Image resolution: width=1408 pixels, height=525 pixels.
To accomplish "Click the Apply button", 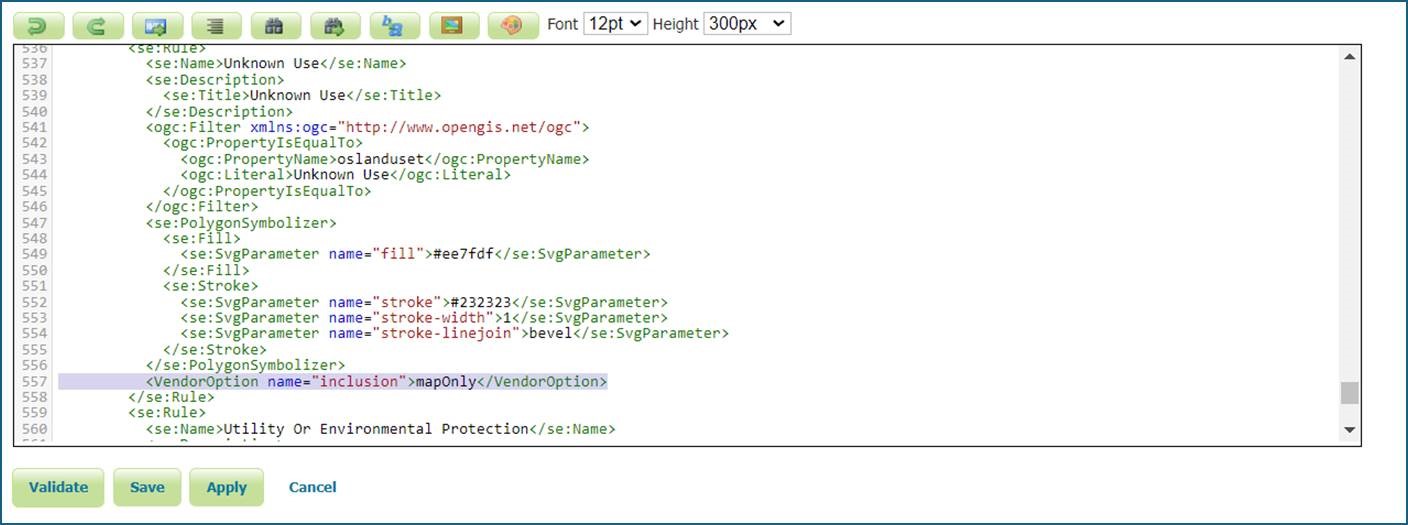I will click(x=226, y=488).
